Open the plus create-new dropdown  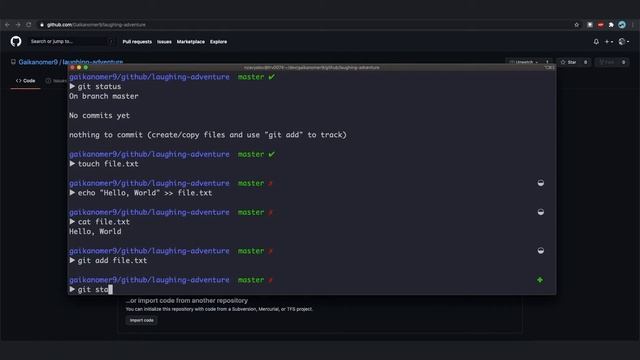click(x=609, y=42)
